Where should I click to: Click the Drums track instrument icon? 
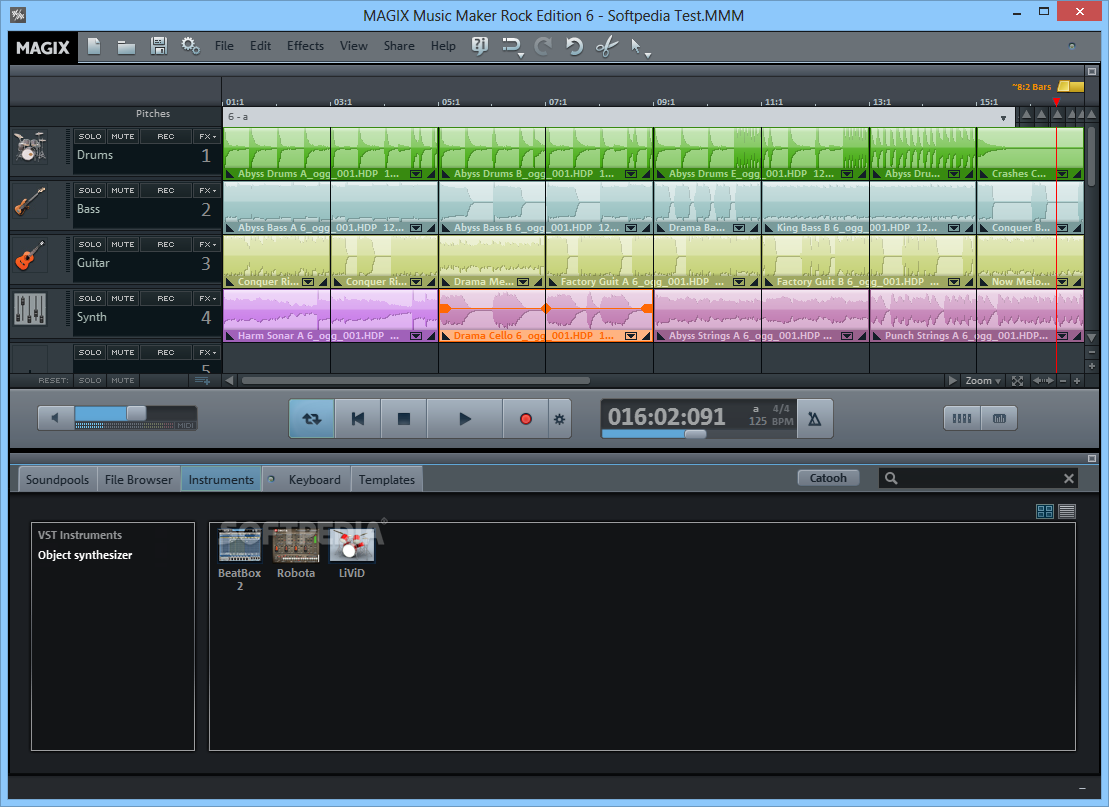click(x=30, y=148)
